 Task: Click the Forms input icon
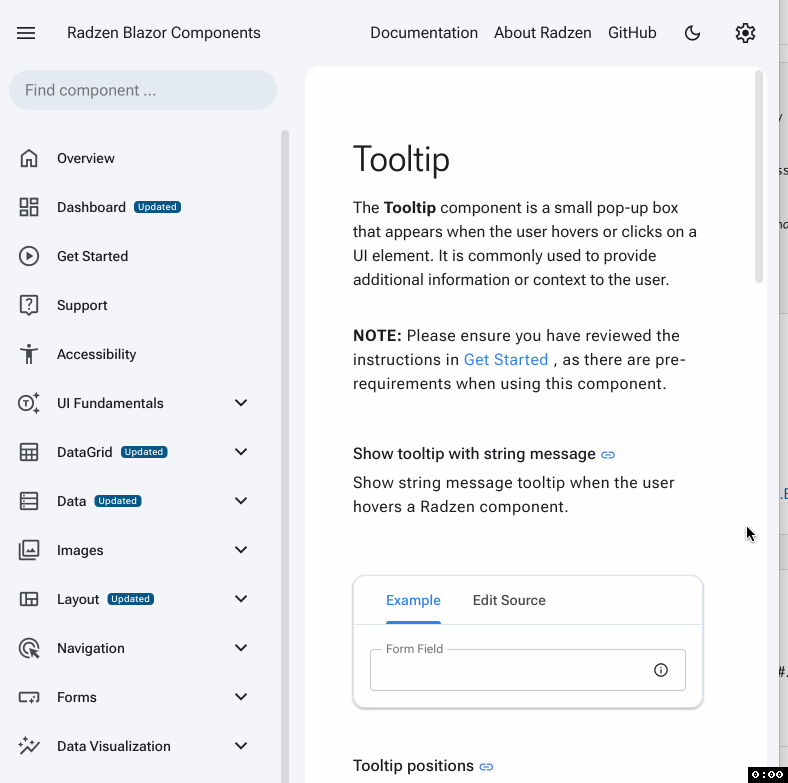coord(29,697)
